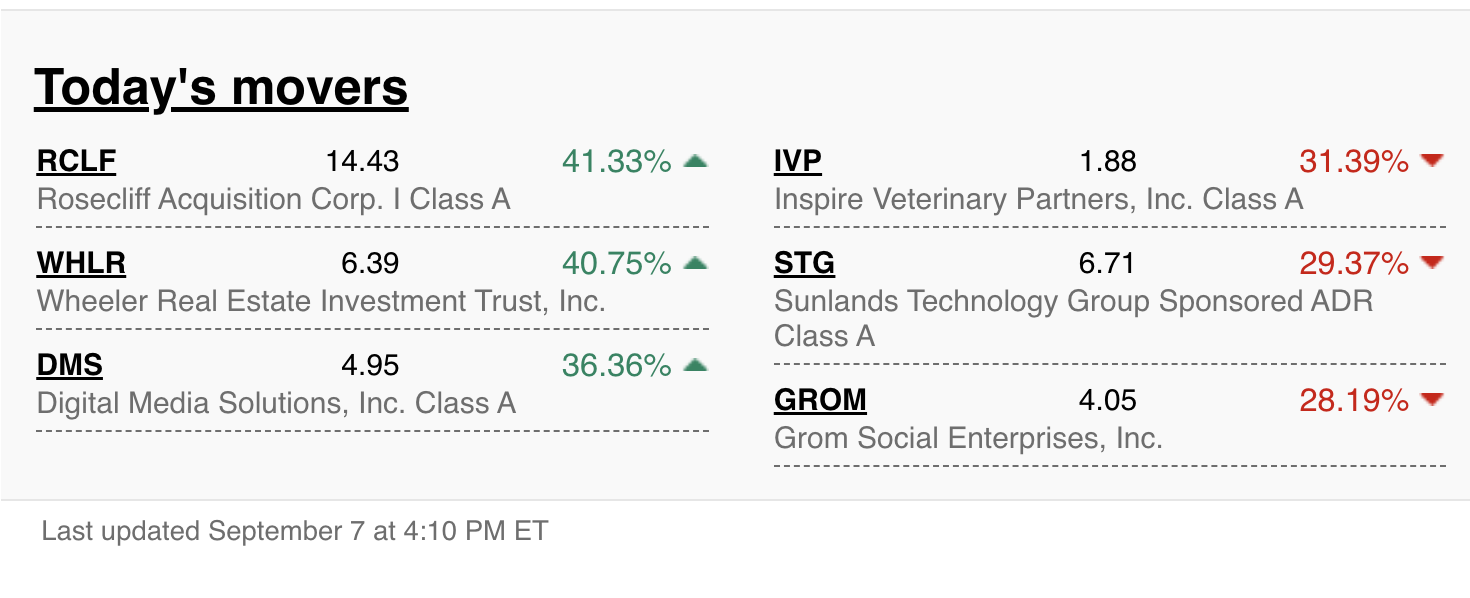Screen dimensions: 1470x598
Task: Click the green up arrow beside WHLR
Action: (x=696, y=263)
